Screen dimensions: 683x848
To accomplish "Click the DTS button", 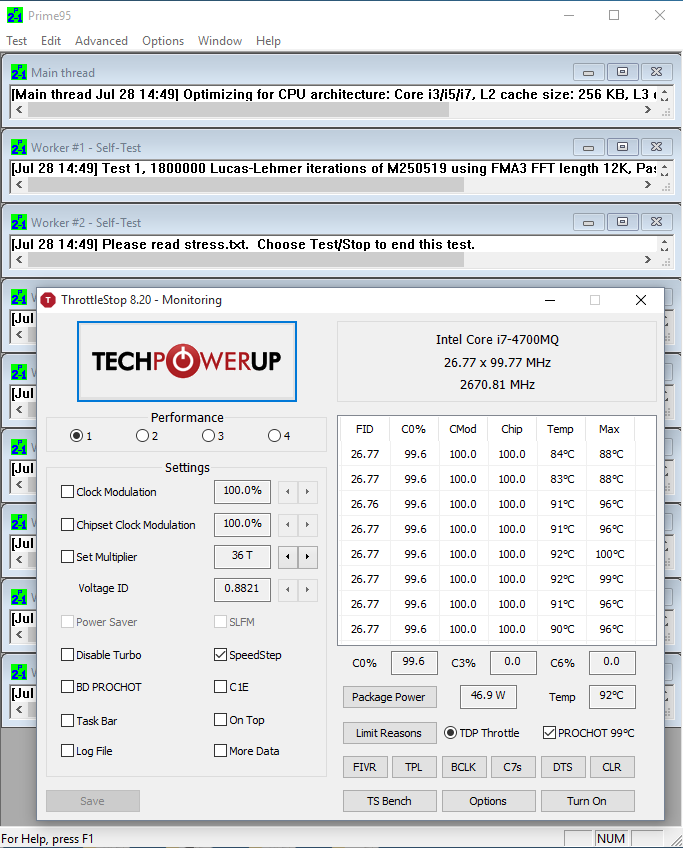I will (562, 767).
